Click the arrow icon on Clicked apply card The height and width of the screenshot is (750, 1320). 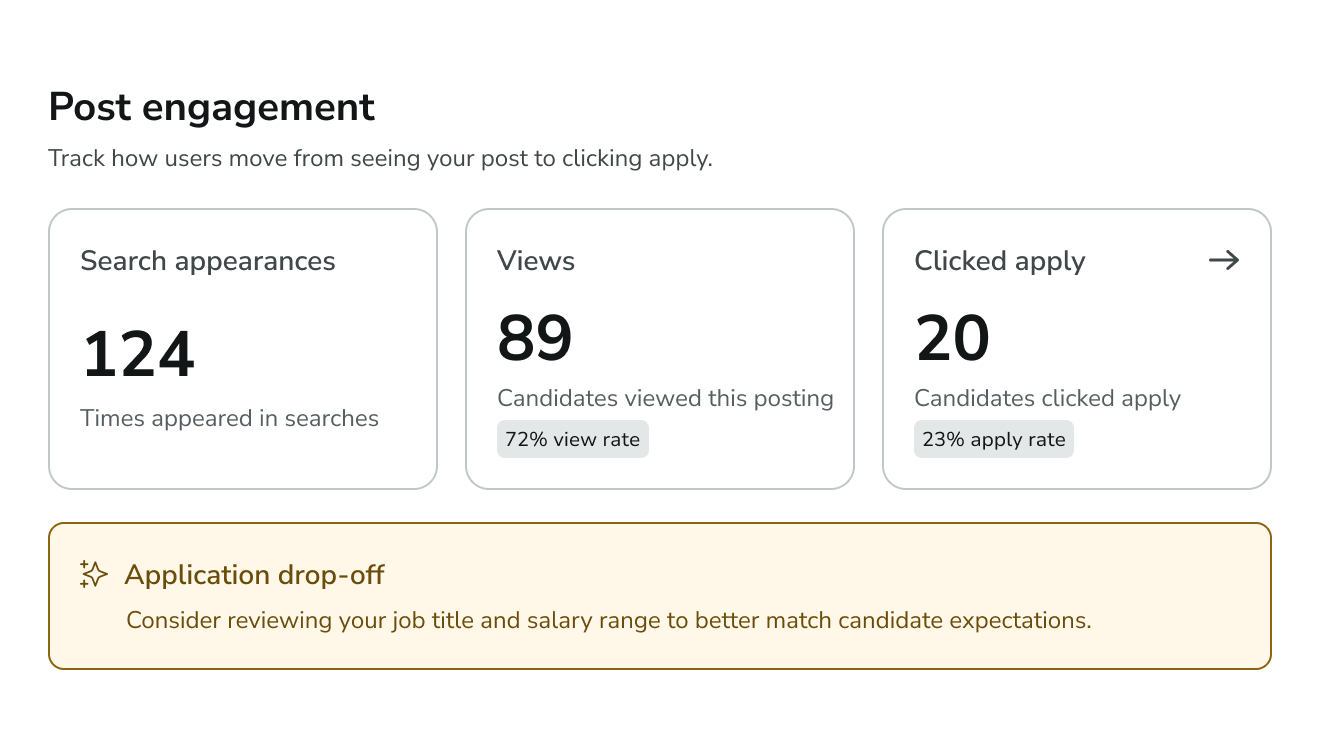[x=1224, y=261]
